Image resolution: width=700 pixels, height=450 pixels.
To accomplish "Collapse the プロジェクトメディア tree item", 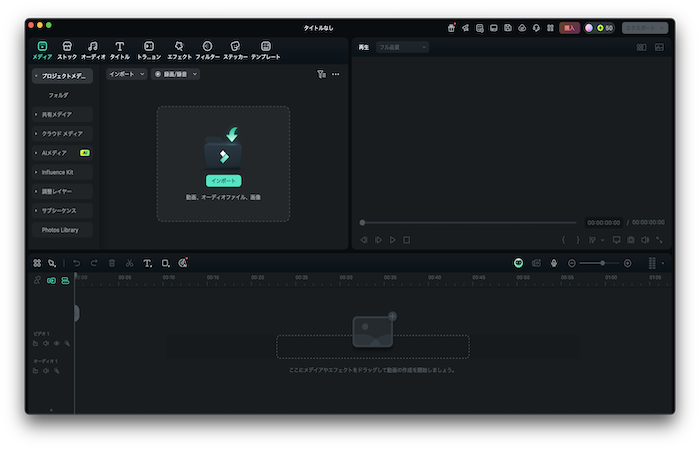I will coord(36,76).
